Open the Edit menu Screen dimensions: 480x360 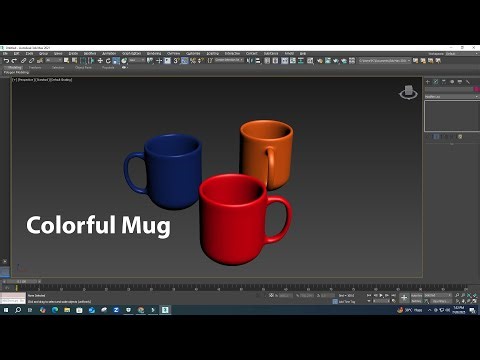16,54
